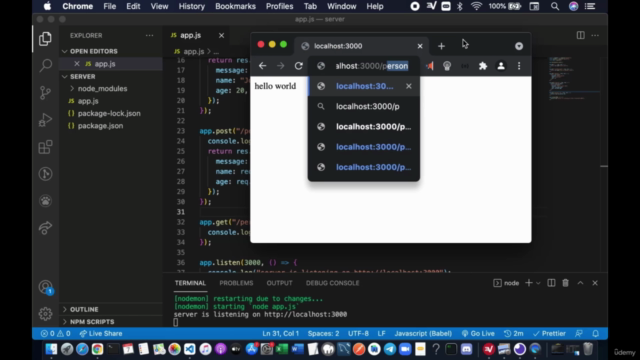Select the localhost:3000/p search suggestion
The width and height of the screenshot is (640, 360).
364,107
